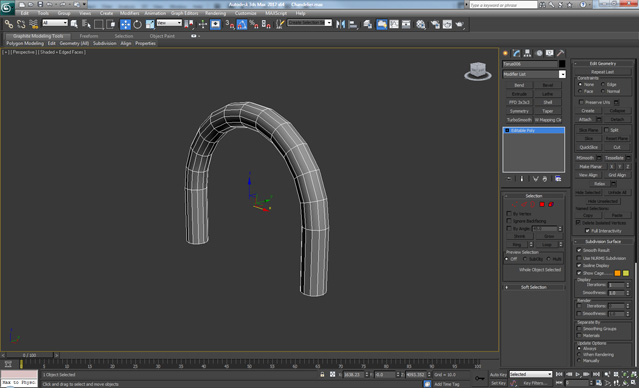This screenshot has height=388, width=639.
Task: Click the yellow cage color swatch
Action: [626, 273]
